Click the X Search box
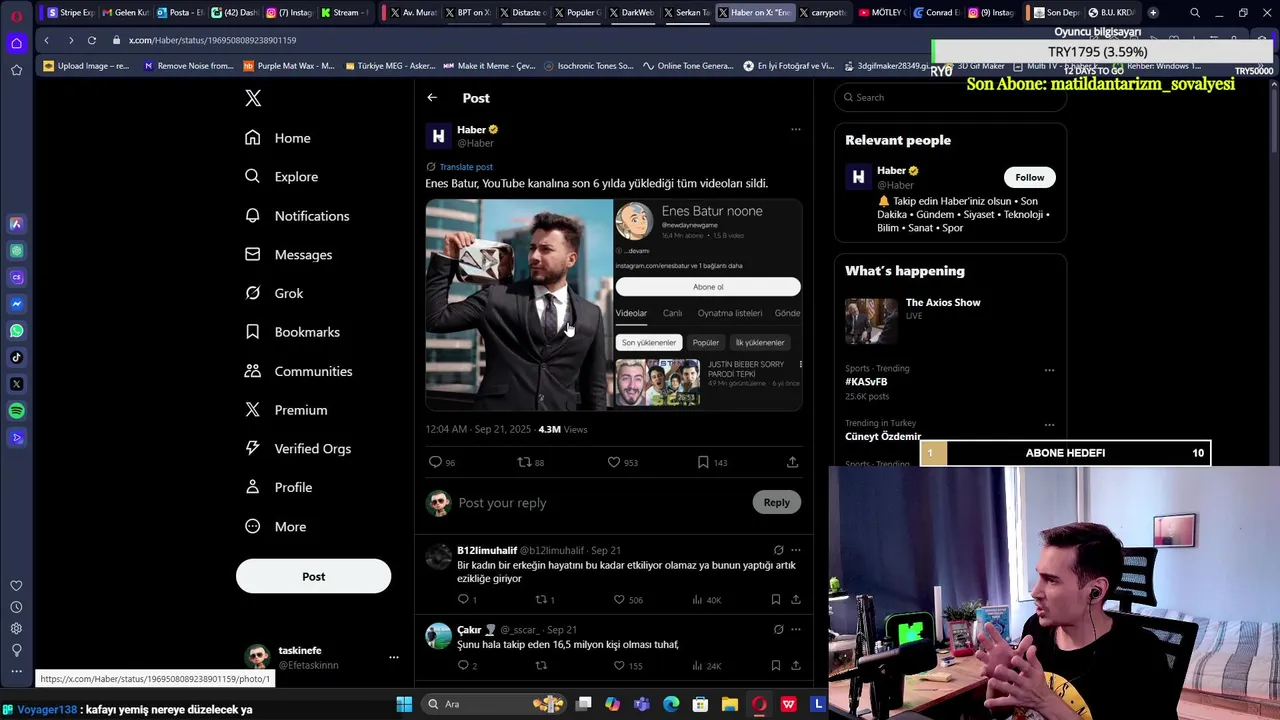The width and height of the screenshot is (1280, 720). (x=950, y=97)
